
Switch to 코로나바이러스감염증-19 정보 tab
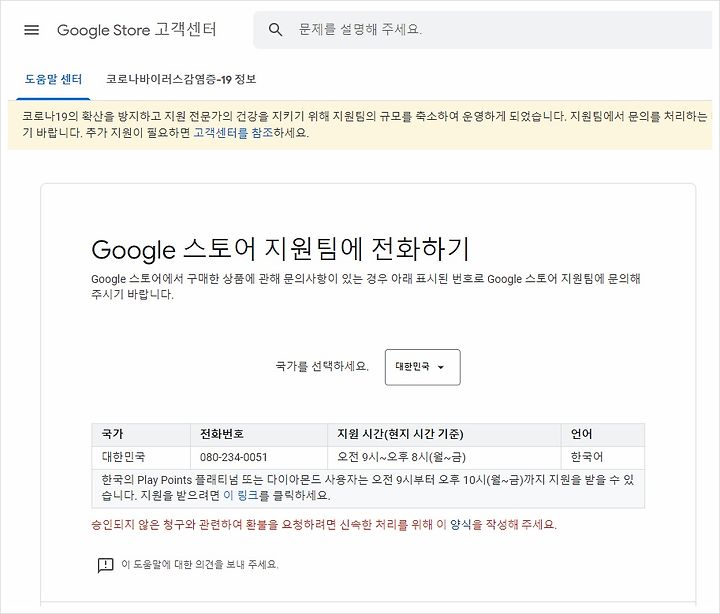pyautogui.click(x=181, y=79)
